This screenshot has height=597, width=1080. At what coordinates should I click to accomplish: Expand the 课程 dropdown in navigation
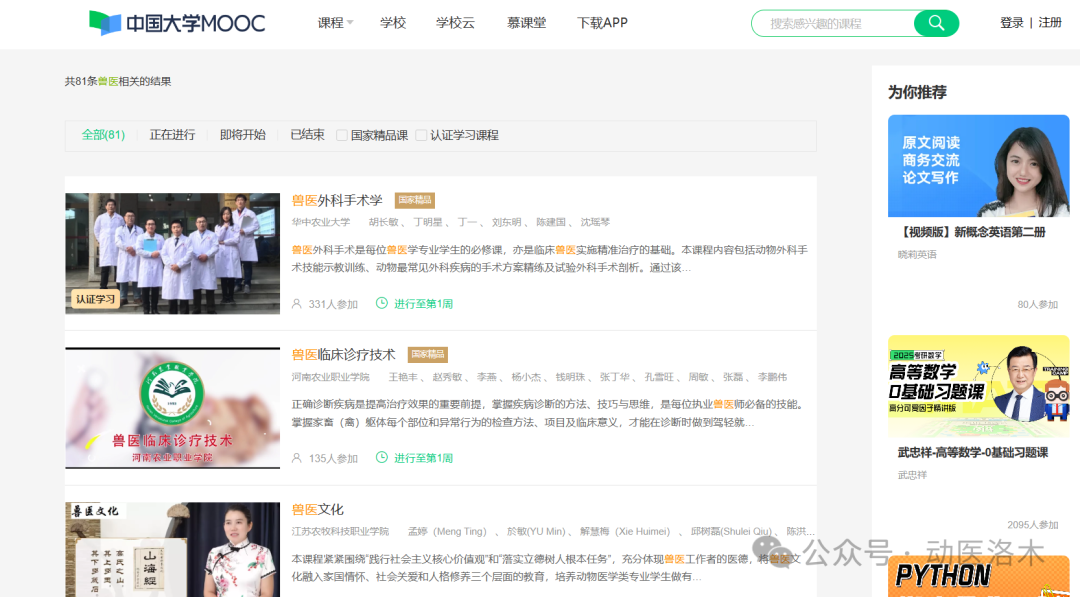point(335,23)
